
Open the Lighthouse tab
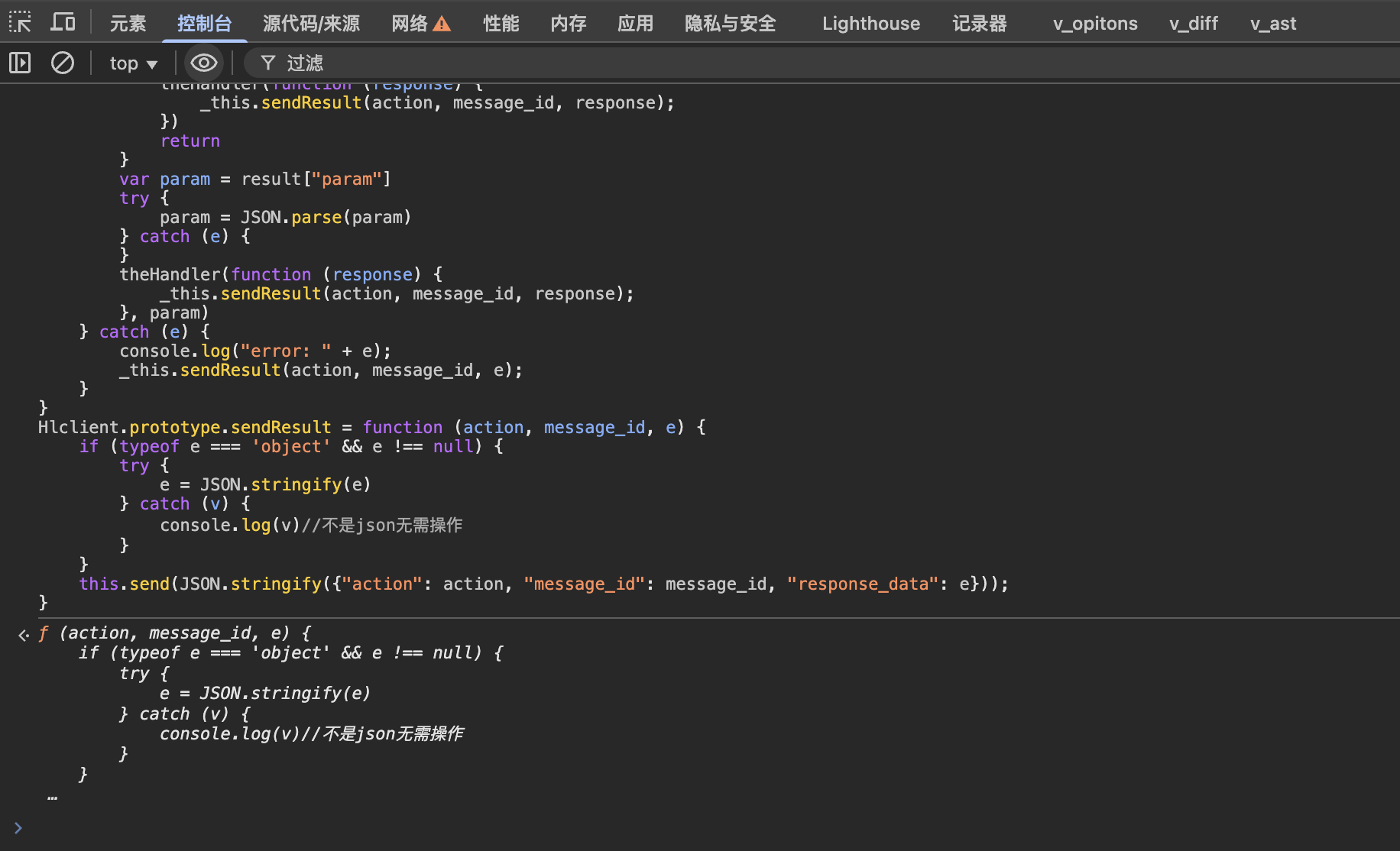870,24
